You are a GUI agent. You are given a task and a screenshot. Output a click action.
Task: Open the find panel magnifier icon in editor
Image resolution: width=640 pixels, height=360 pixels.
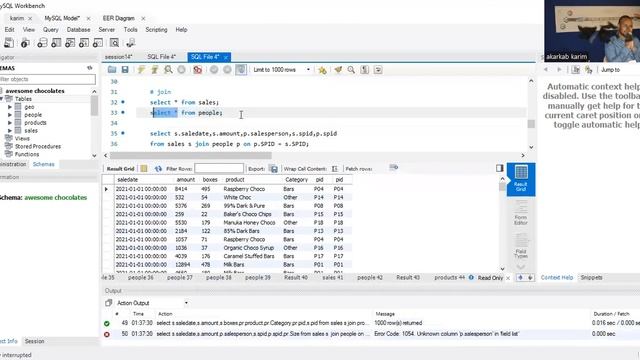351,70
